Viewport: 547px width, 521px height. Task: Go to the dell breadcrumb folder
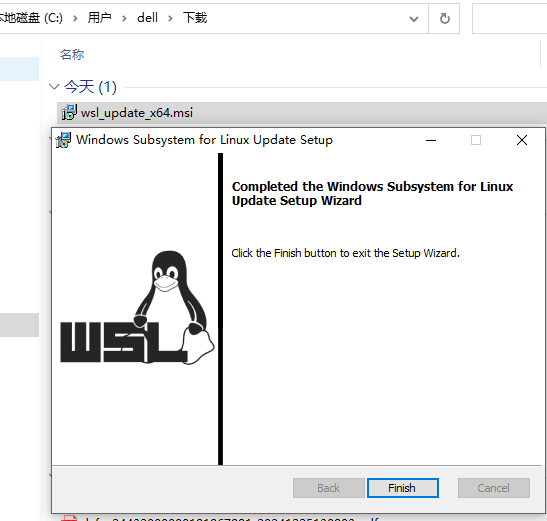coord(147,18)
